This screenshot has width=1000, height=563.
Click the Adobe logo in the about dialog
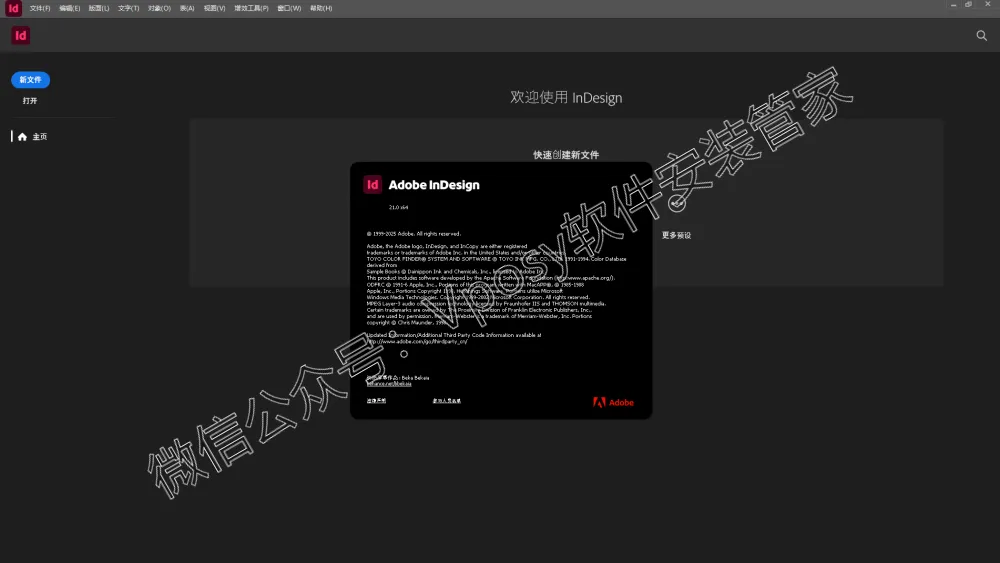[x=613, y=402]
